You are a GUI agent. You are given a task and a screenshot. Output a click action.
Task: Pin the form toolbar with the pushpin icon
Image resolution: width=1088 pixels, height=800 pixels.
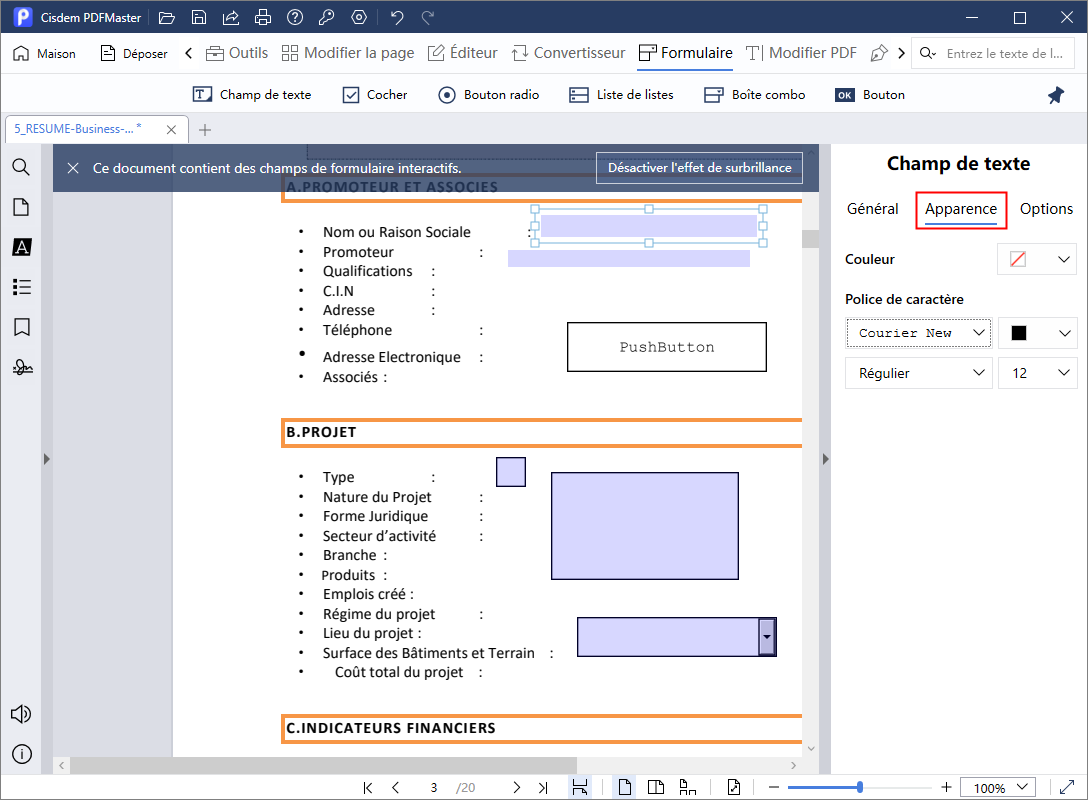[x=1055, y=95]
